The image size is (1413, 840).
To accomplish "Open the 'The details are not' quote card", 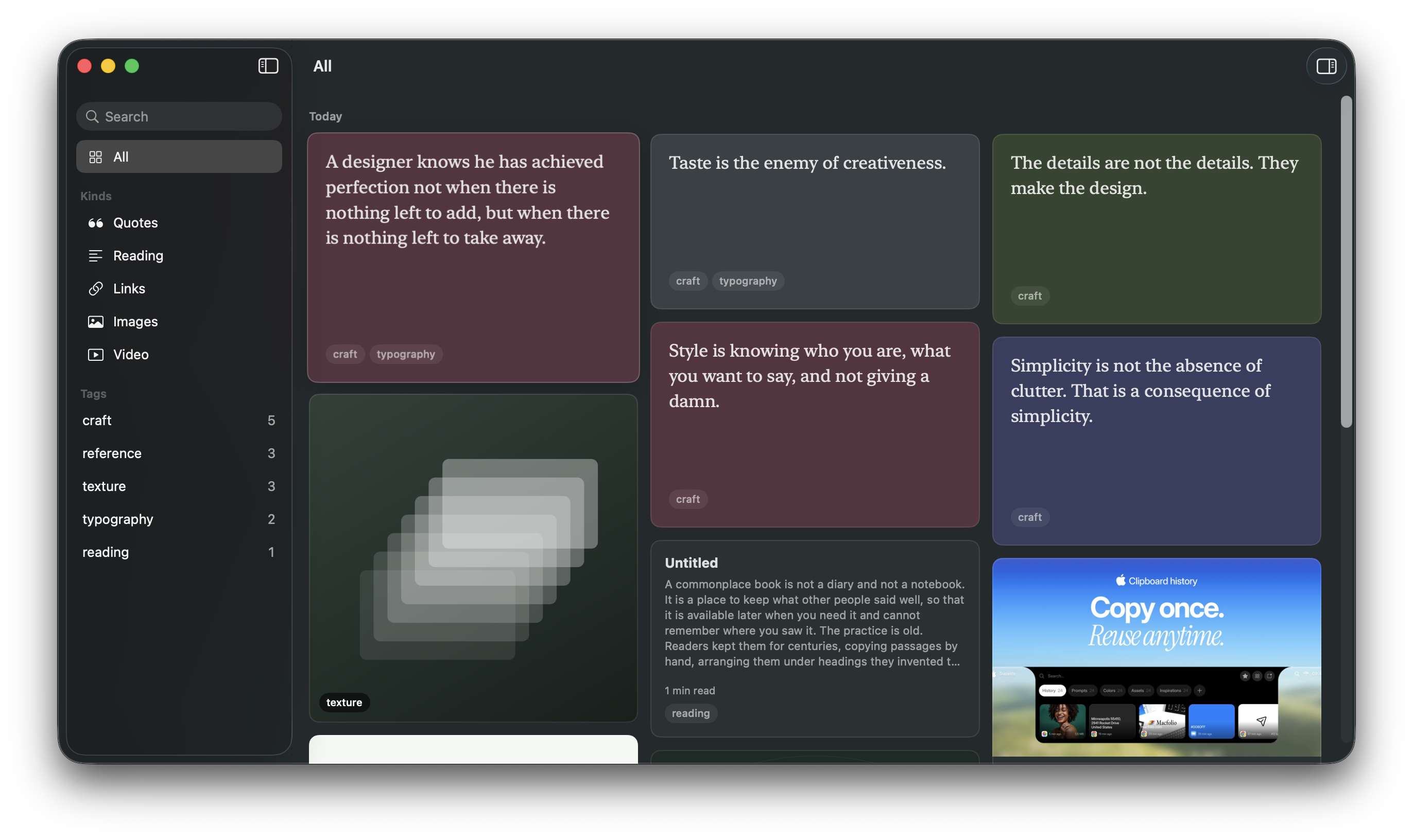I will click(x=1157, y=229).
